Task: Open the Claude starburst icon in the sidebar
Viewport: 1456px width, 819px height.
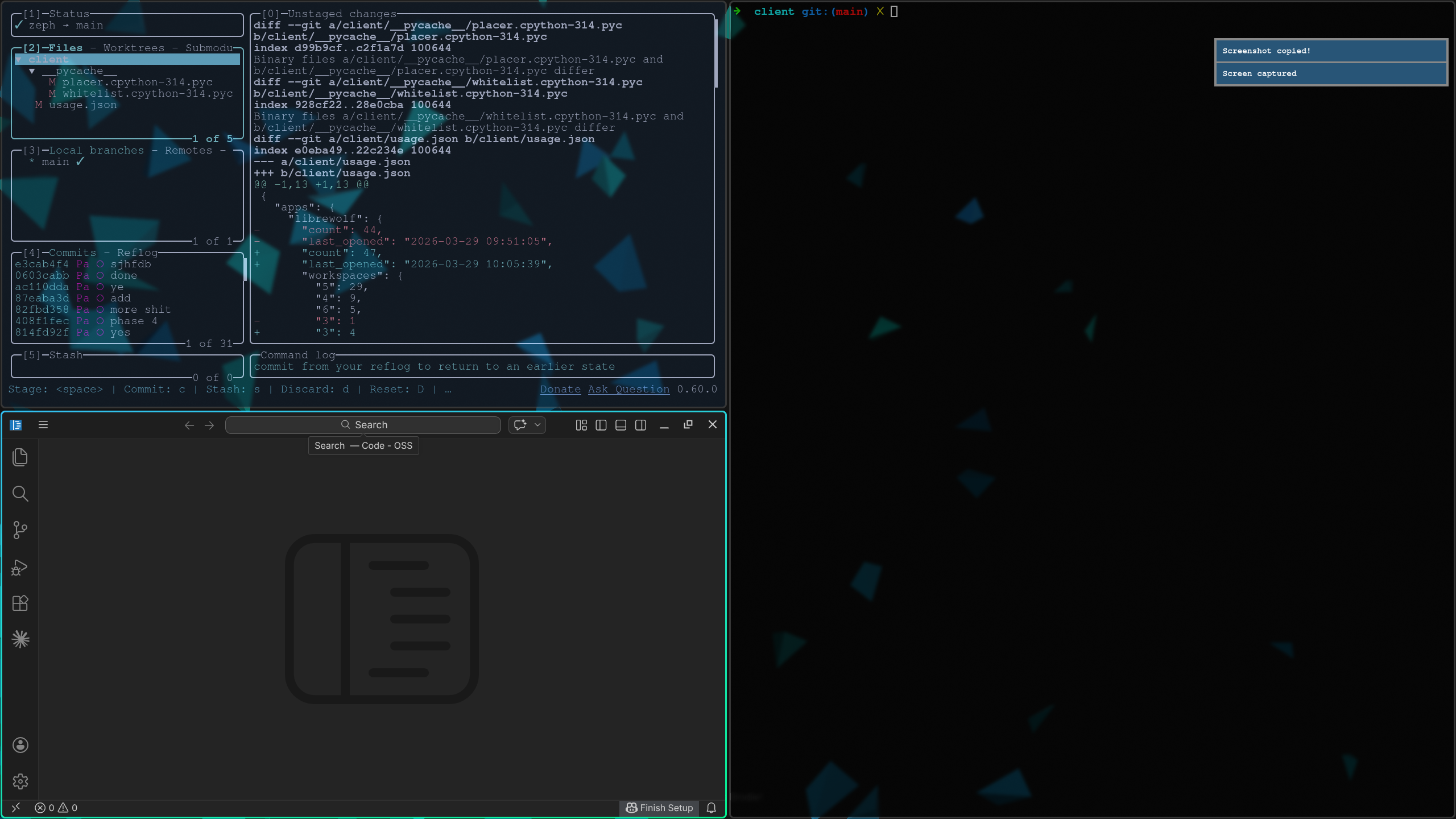Action: tap(20, 639)
